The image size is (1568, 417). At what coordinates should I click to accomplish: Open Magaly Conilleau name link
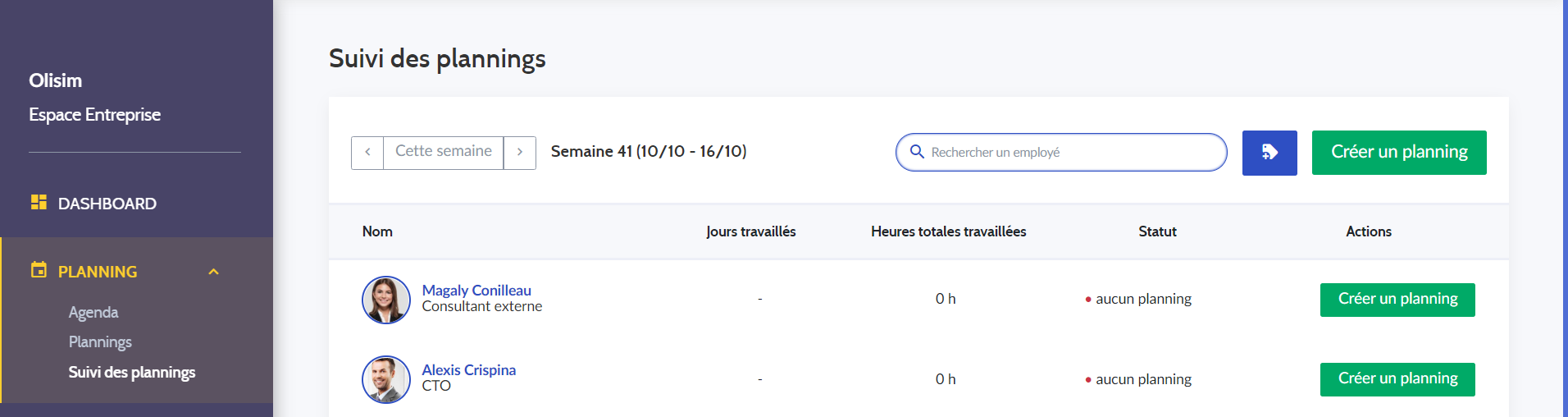476,290
